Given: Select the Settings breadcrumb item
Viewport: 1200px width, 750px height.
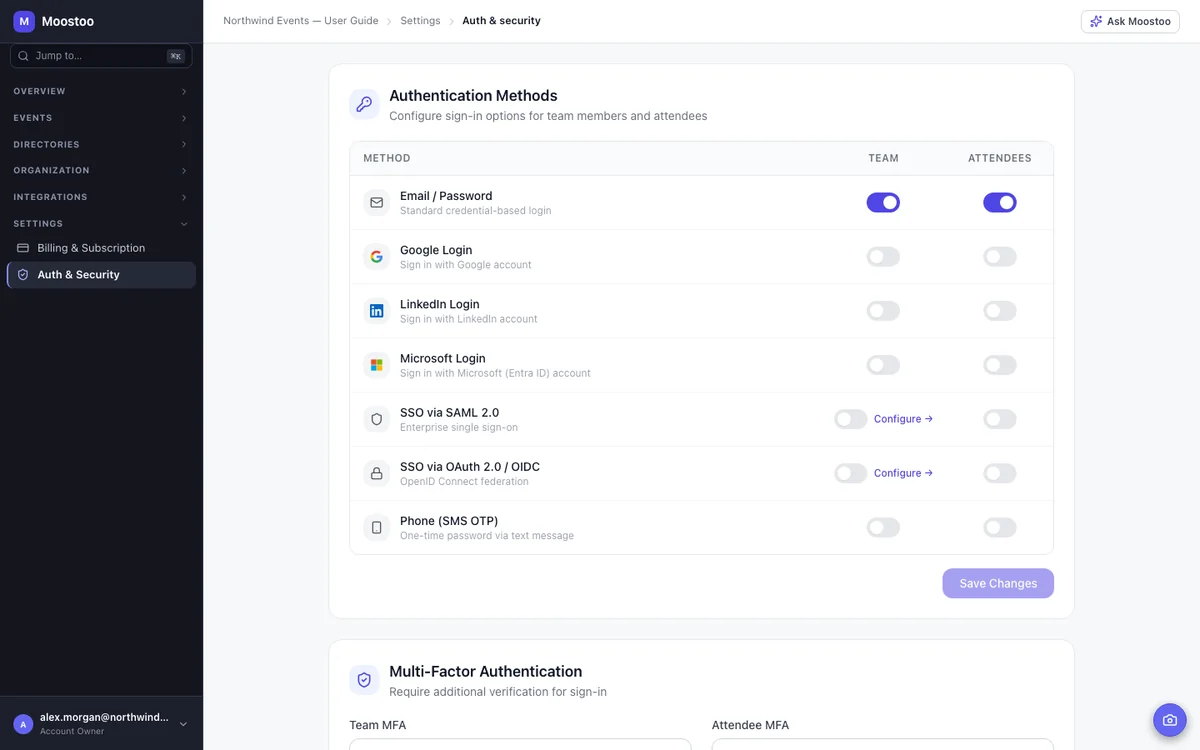Looking at the screenshot, I should 420,21.
